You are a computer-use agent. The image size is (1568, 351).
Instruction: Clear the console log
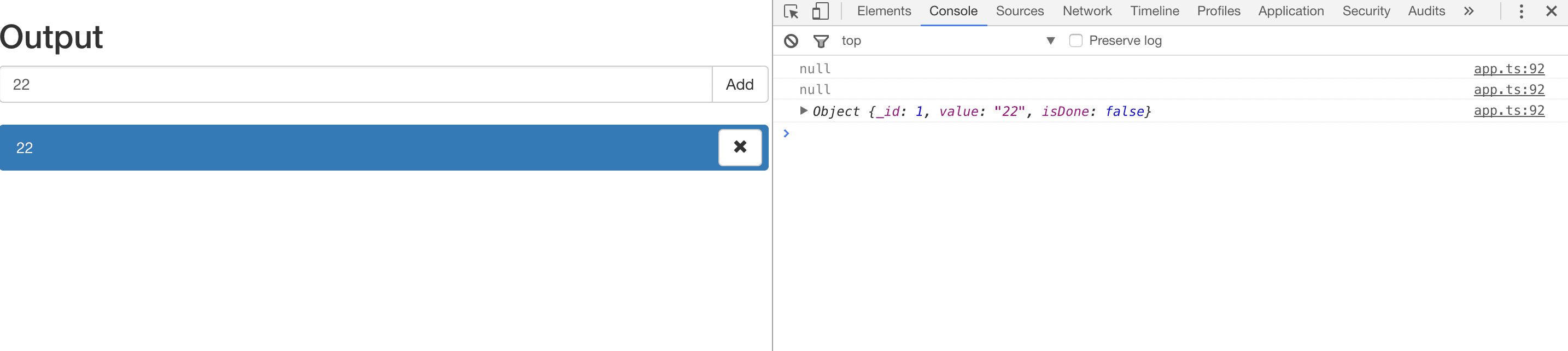pos(791,41)
